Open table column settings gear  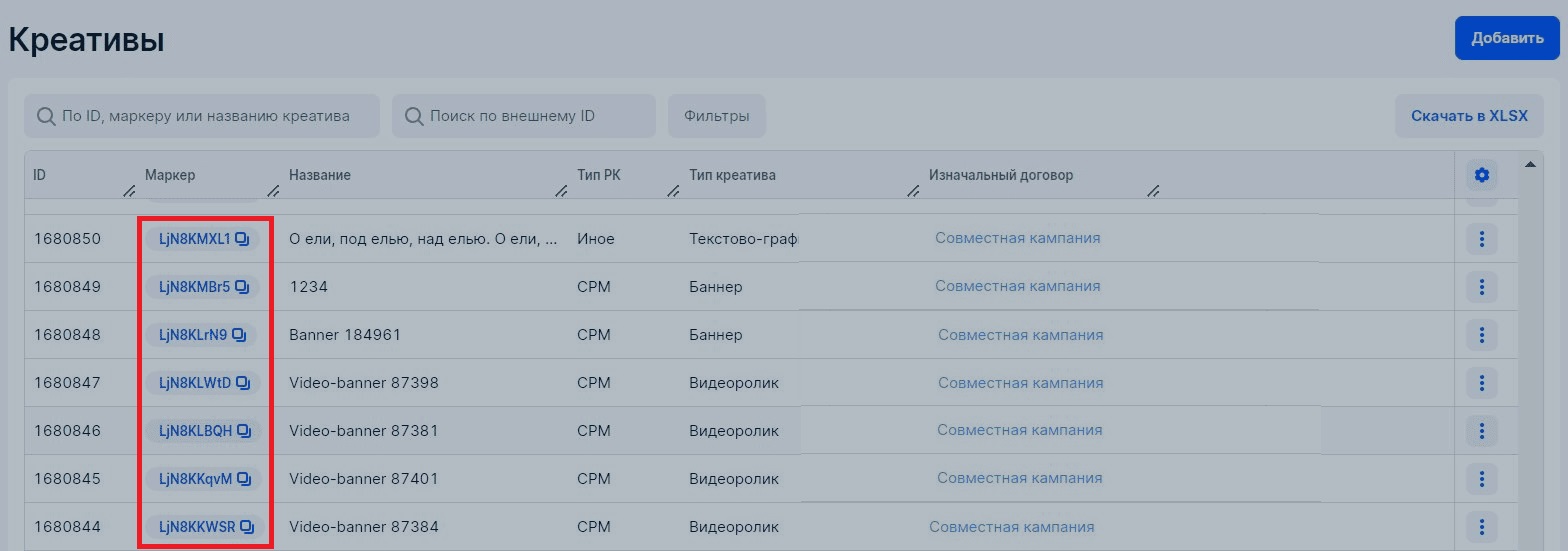coord(1481,176)
